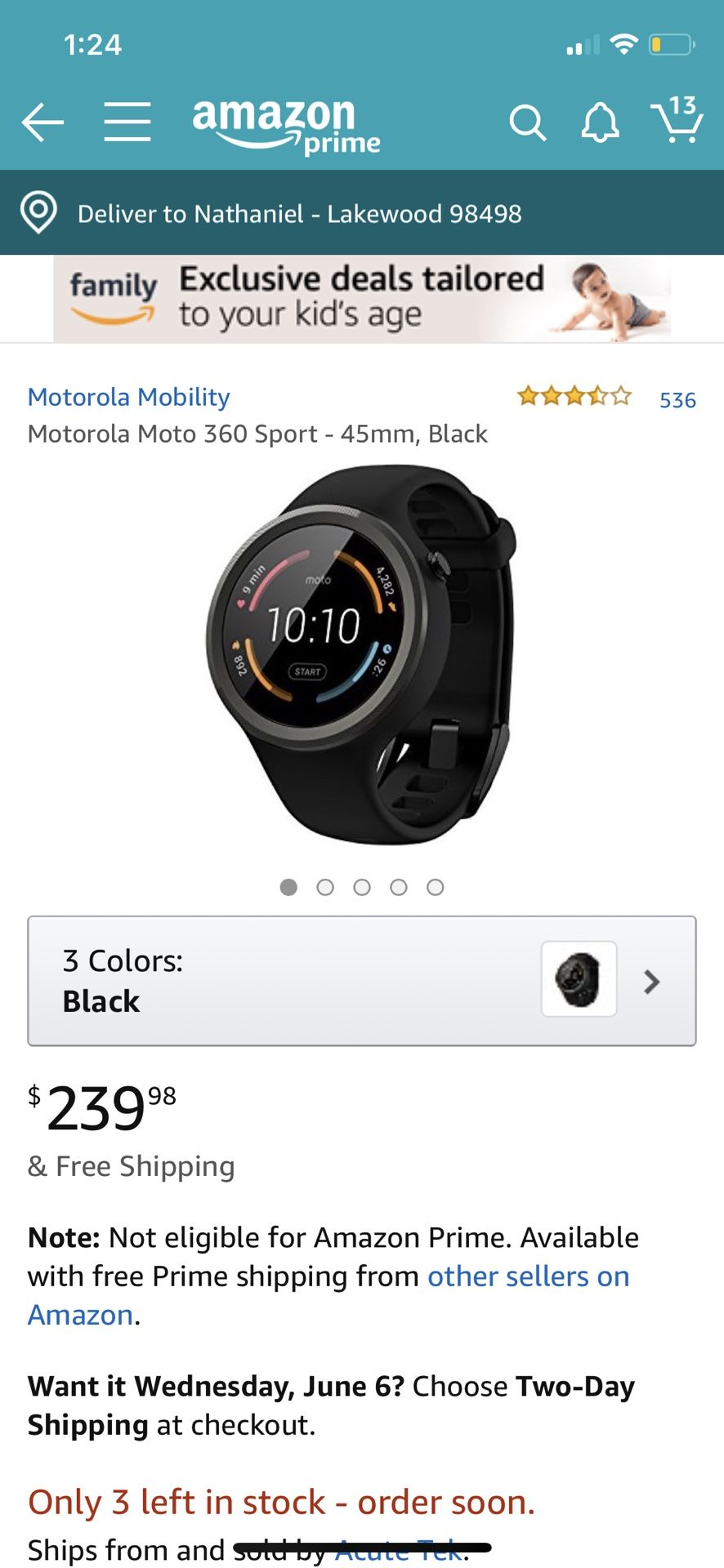The image size is (724, 1568).
Task: Expand the 3 Colors selector chevron
Action: [651, 982]
